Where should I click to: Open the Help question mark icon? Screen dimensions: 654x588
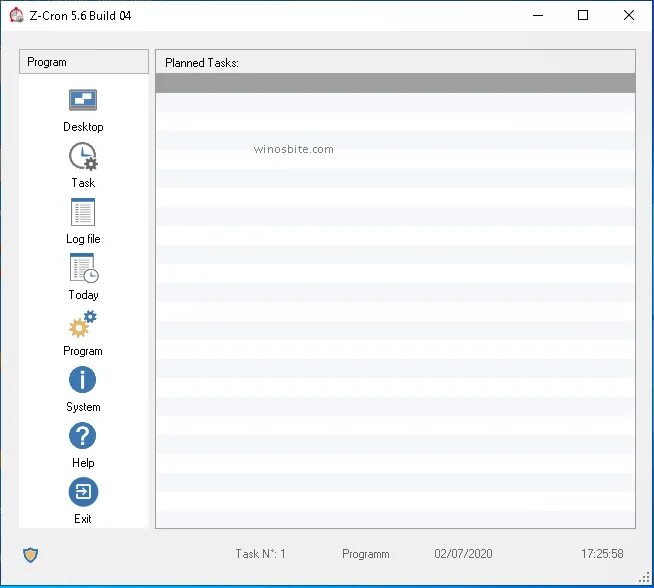[x=83, y=436]
